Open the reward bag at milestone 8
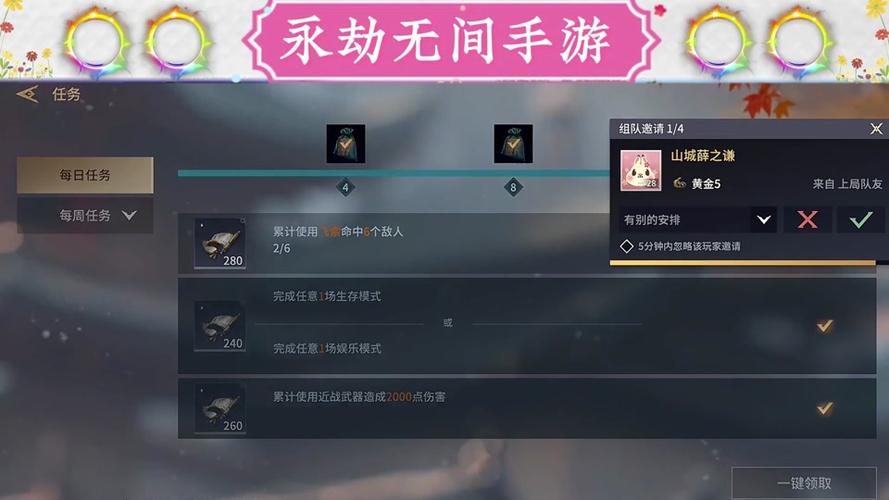The width and height of the screenshot is (889, 500). tap(513, 144)
